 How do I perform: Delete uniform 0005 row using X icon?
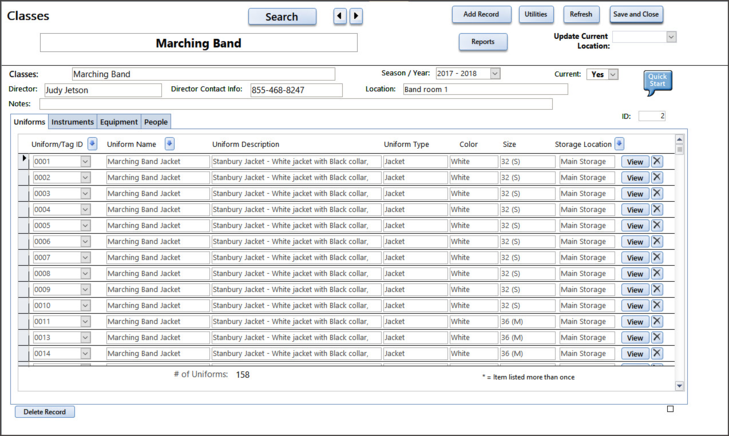(657, 225)
